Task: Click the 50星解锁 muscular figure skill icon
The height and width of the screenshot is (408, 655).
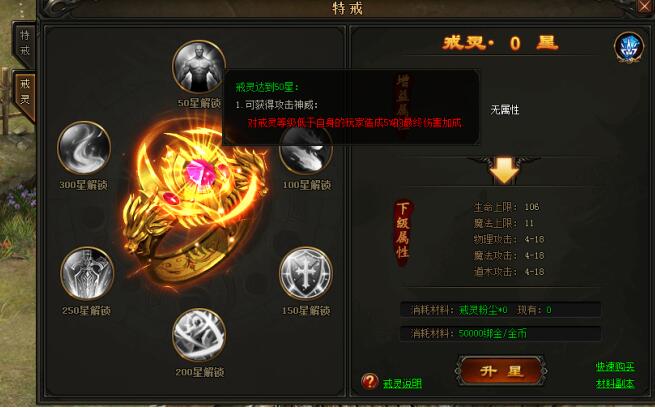Action: click(199, 67)
